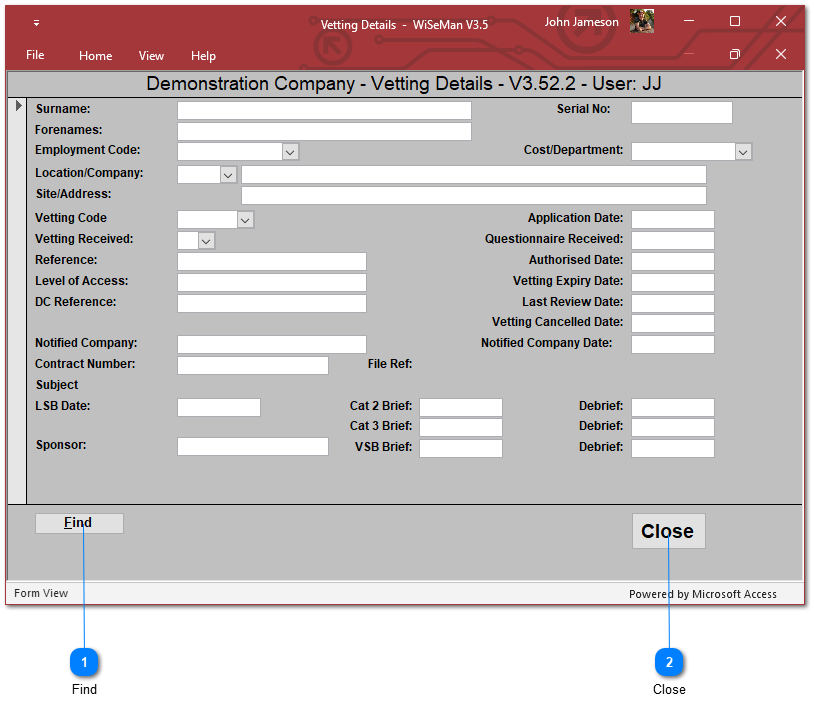This screenshot has height=713, width=814.
Task: Click the inner restore window icon
Action: click(734, 54)
